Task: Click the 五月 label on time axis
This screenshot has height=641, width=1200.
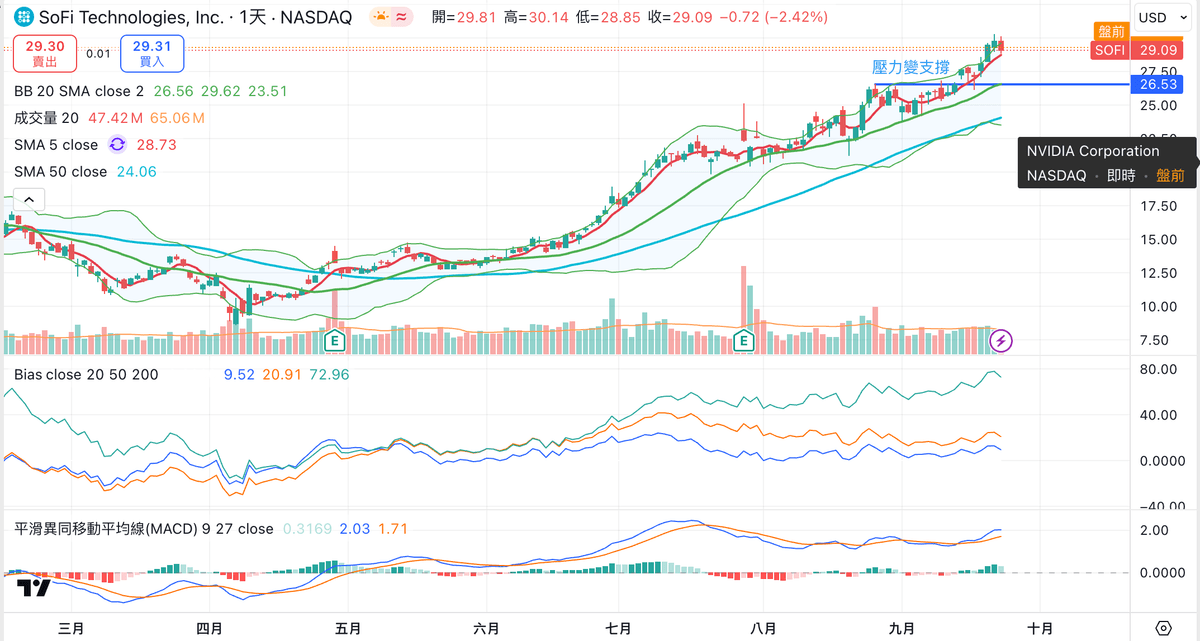Action: [347, 628]
